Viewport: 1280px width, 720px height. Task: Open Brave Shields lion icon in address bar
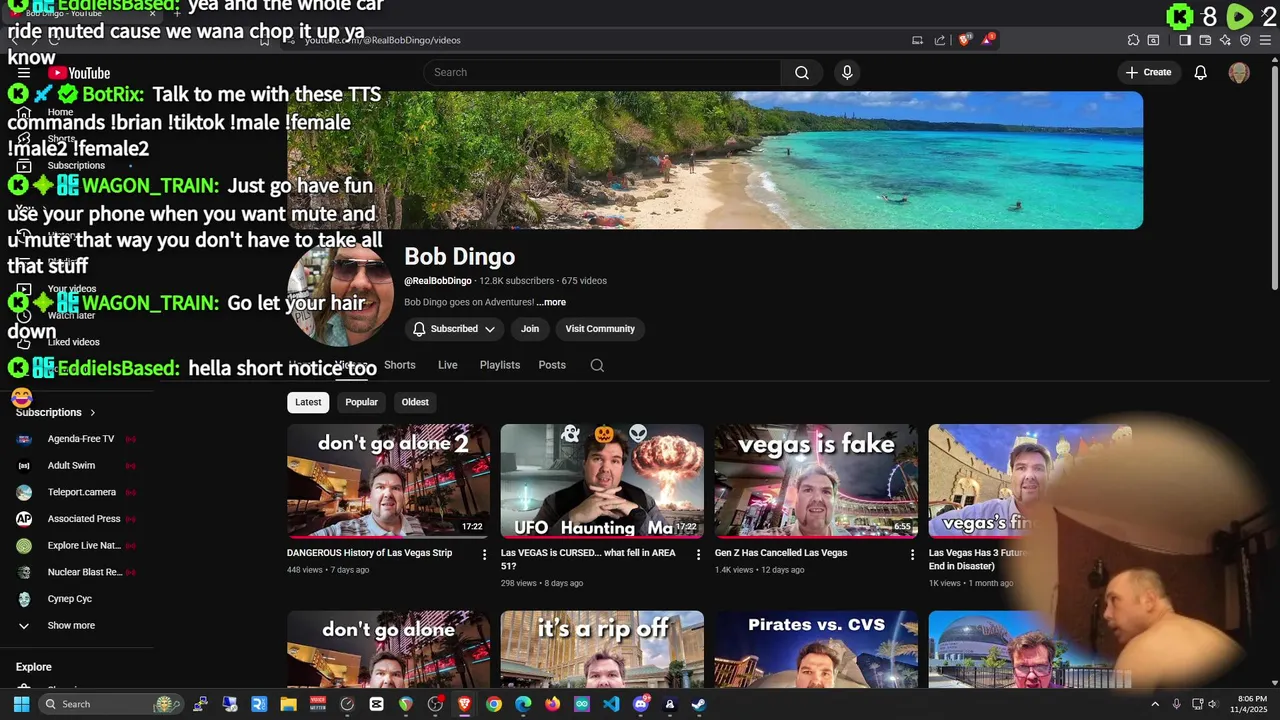pos(965,40)
